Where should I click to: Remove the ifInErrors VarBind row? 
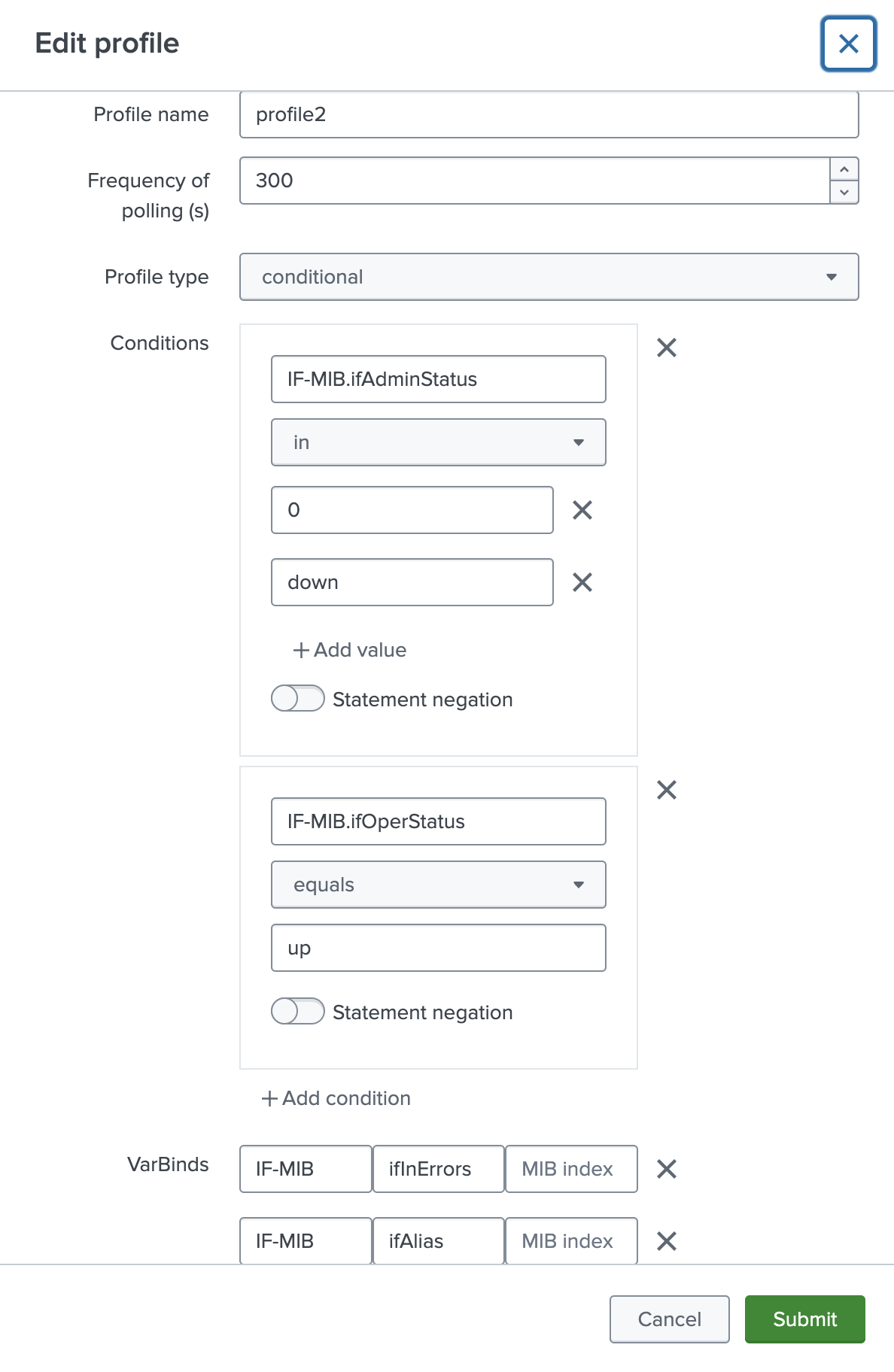[666, 1169]
